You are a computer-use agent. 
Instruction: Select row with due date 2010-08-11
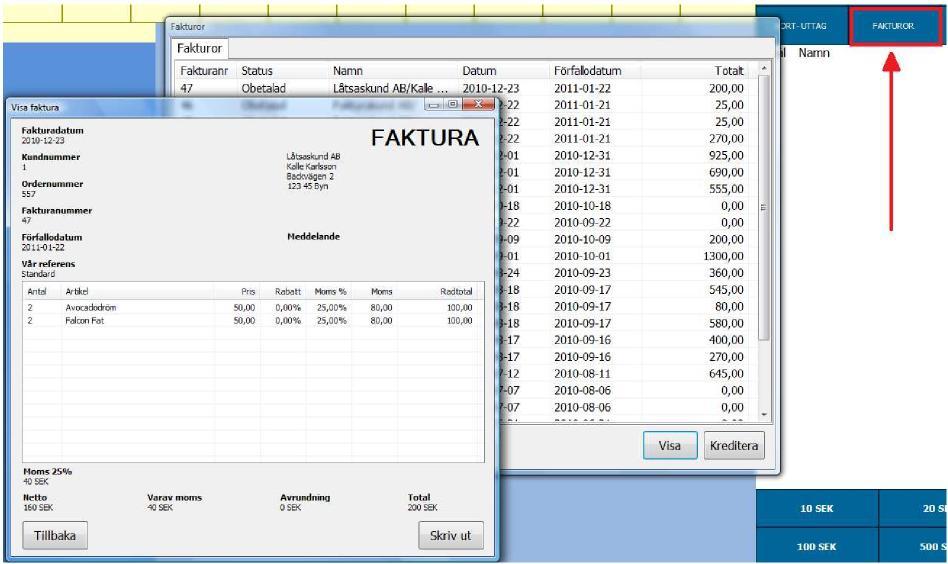click(x=625, y=374)
